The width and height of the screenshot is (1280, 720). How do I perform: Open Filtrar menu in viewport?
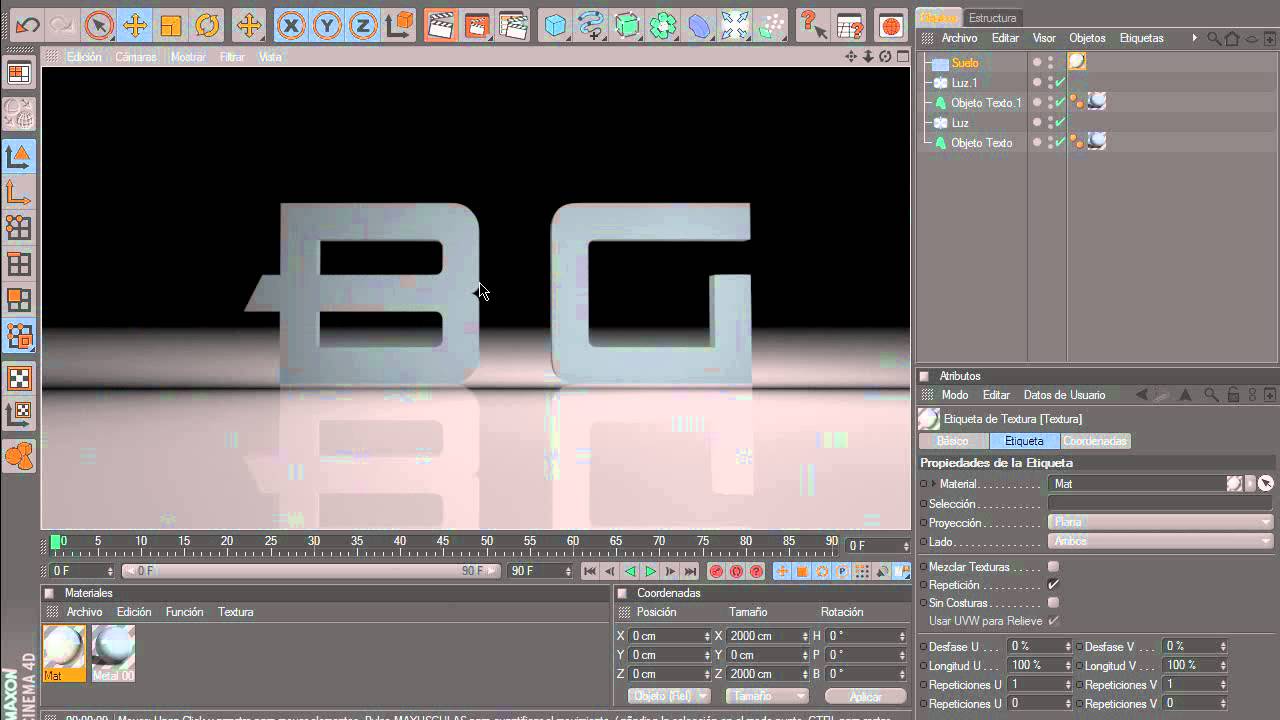pyautogui.click(x=232, y=57)
